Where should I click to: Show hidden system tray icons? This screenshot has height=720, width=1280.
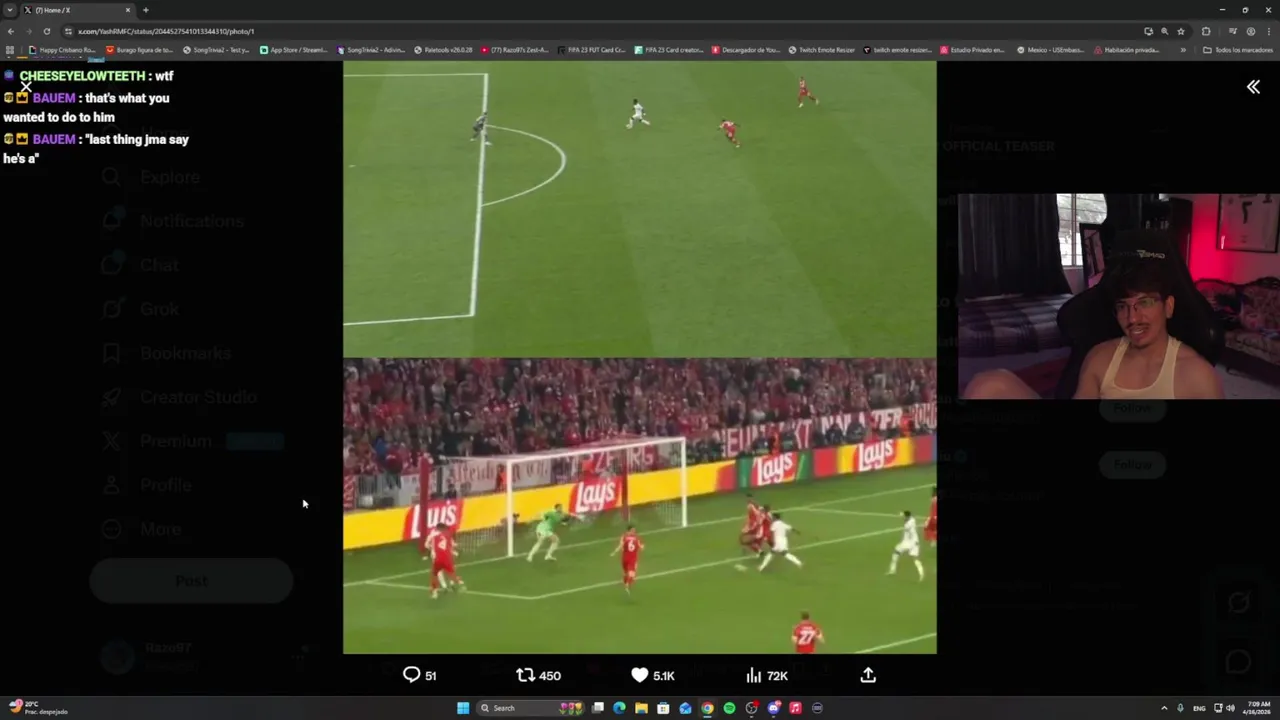(1164, 708)
